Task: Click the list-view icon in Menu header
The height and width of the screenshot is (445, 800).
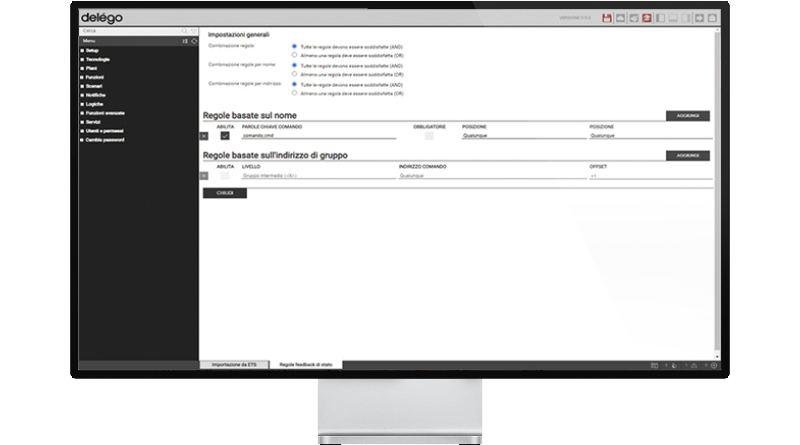Action: tap(185, 41)
